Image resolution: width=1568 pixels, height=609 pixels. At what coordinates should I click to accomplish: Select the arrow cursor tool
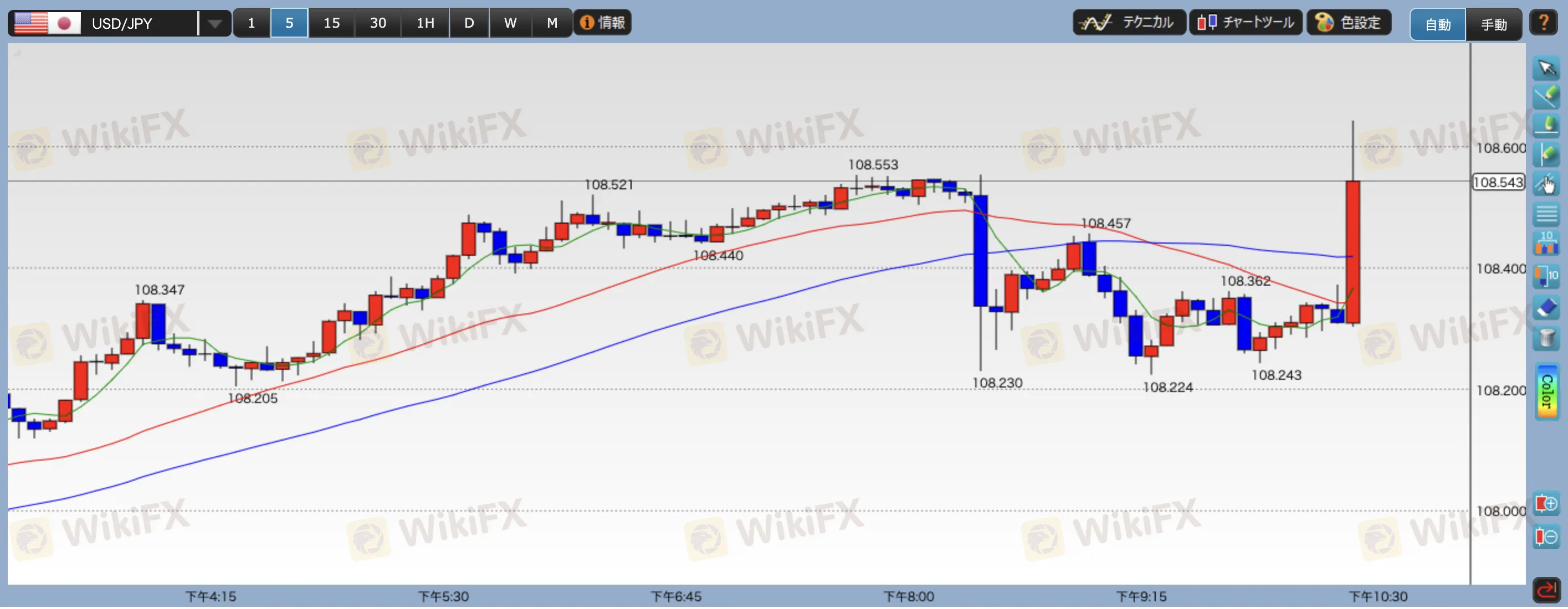(x=1546, y=68)
